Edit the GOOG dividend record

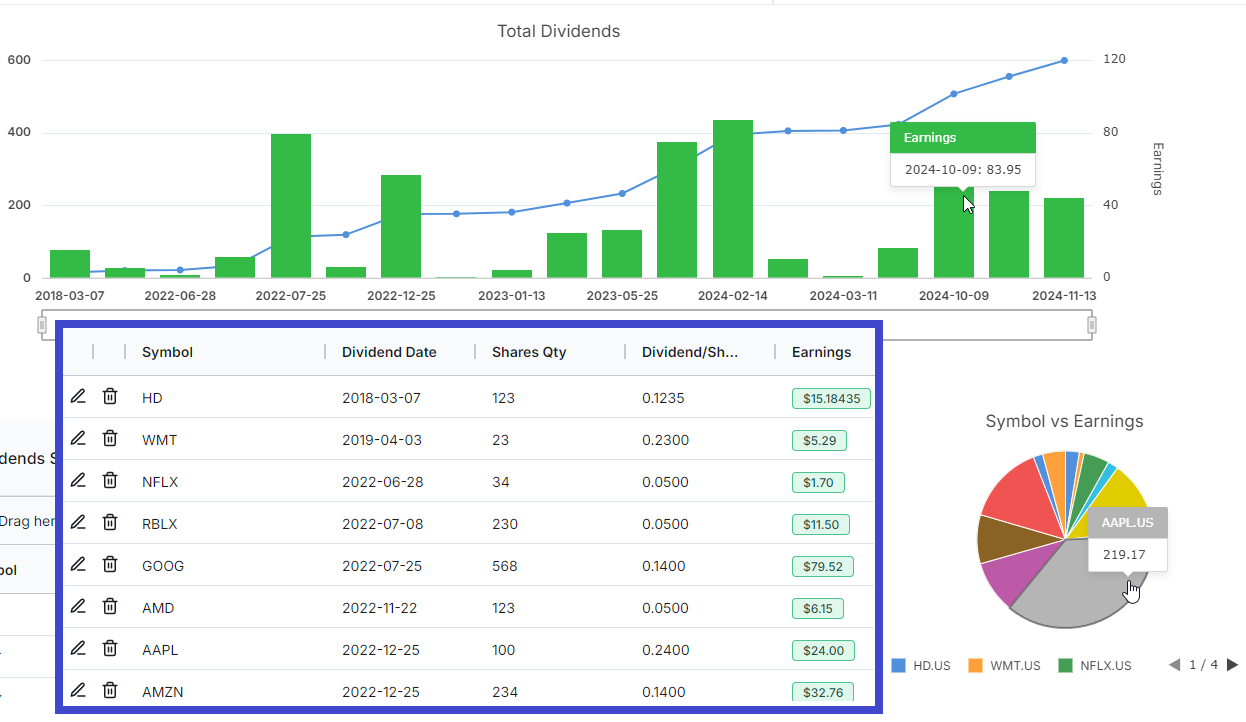(78, 565)
